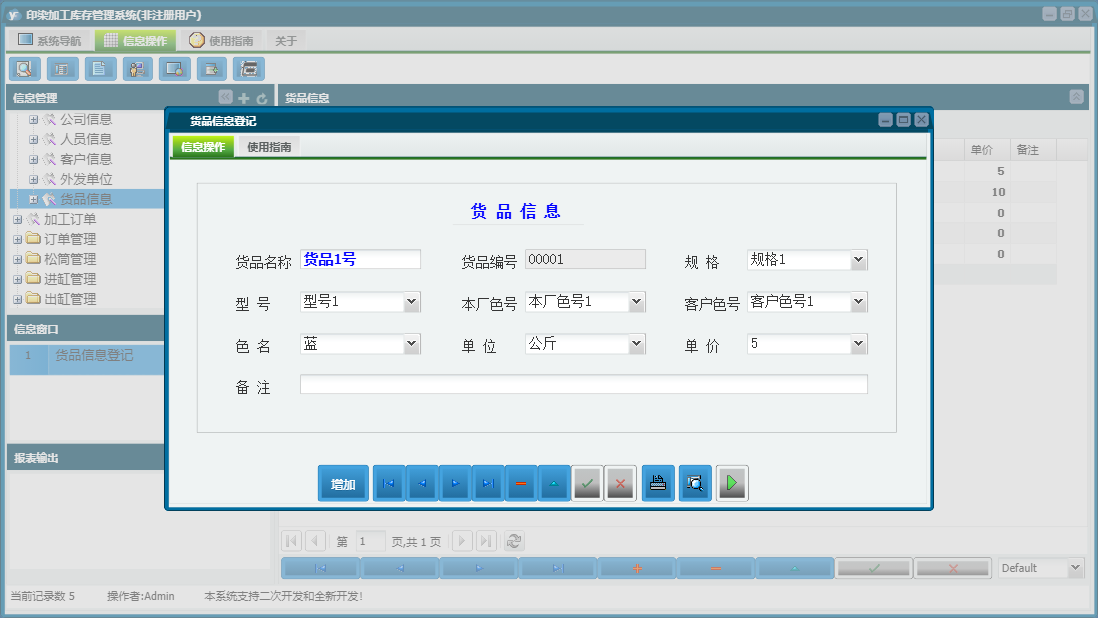1098x618 pixels.
Task: Go to previous record in dialog
Action: pos(422,483)
